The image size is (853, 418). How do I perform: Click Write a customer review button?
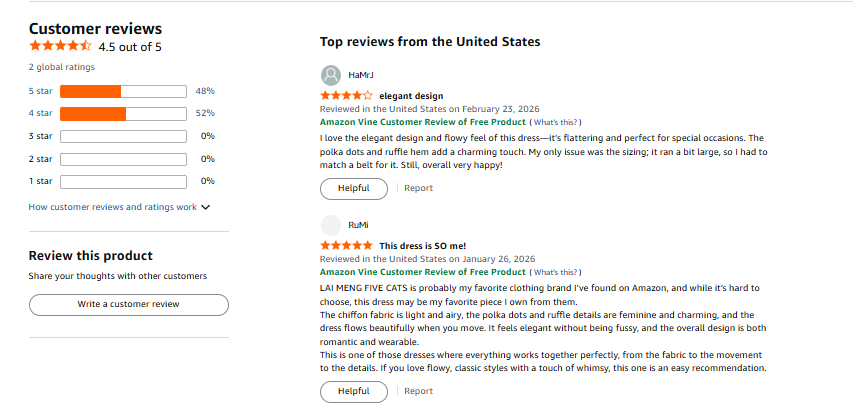tap(128, 304)
